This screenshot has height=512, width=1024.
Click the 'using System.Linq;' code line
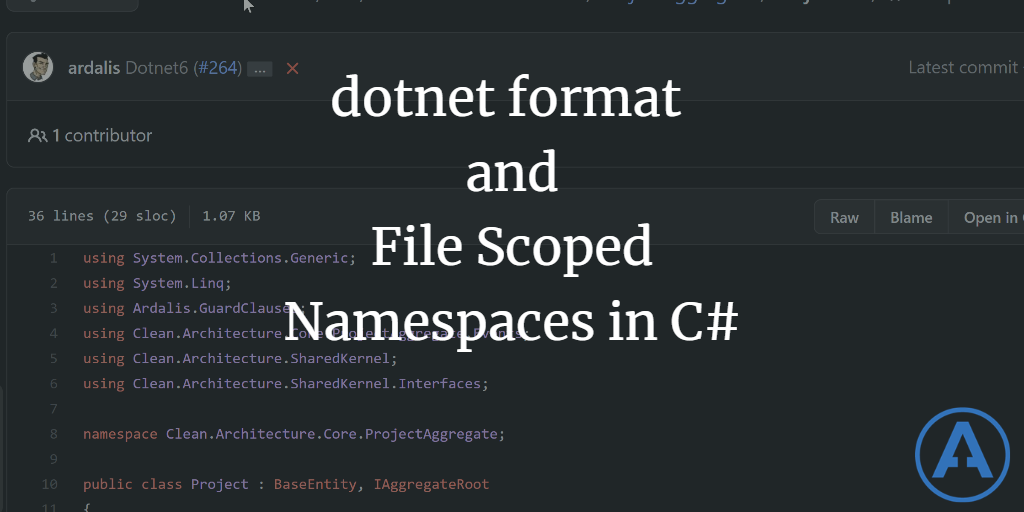pyautogui.click(x=157, y=283)
